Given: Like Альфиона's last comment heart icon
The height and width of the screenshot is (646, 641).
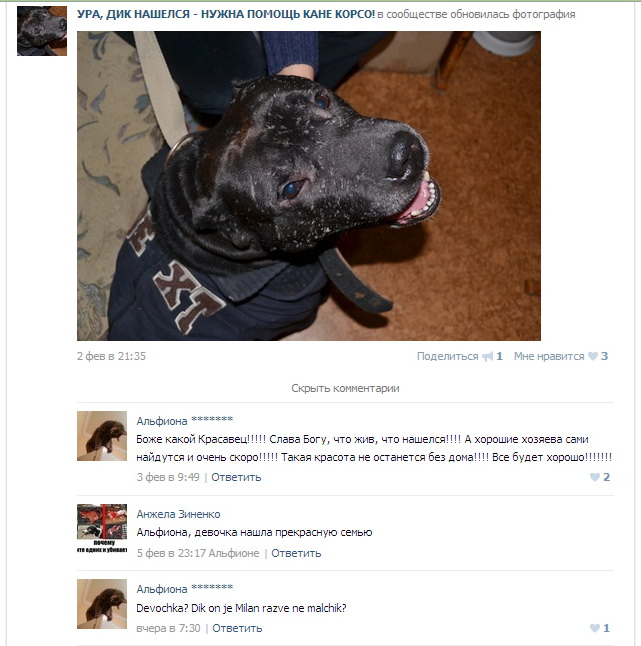Looking at the screenshot, I should (x=595, y=628).
